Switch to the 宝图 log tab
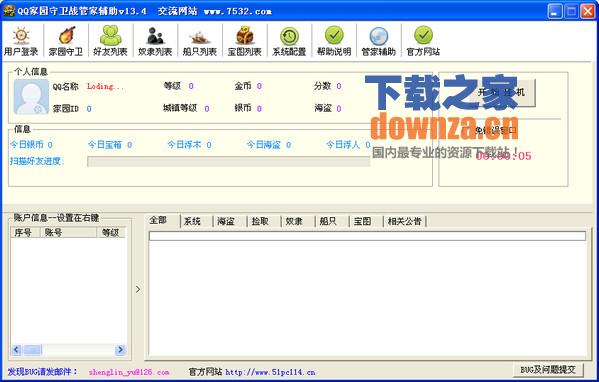This screenshot has width=599, height=382. 362,221
